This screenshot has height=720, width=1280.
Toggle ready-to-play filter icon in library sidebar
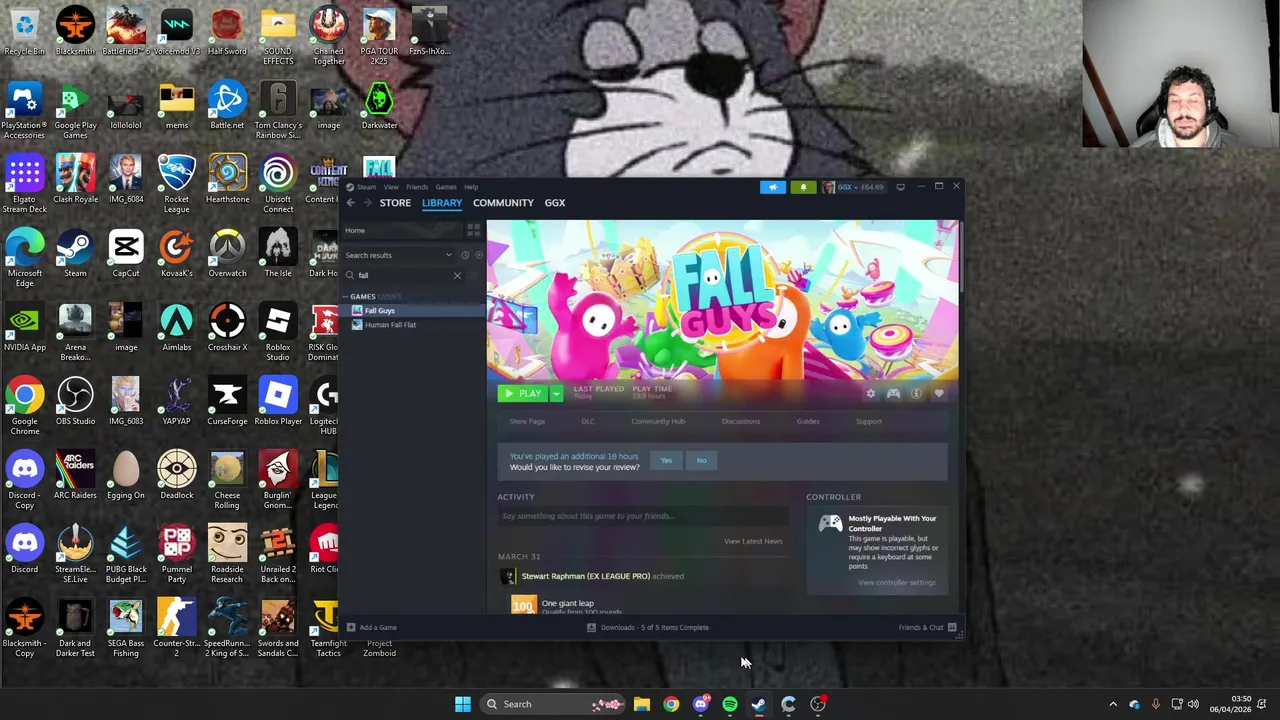tap(478, 255)
